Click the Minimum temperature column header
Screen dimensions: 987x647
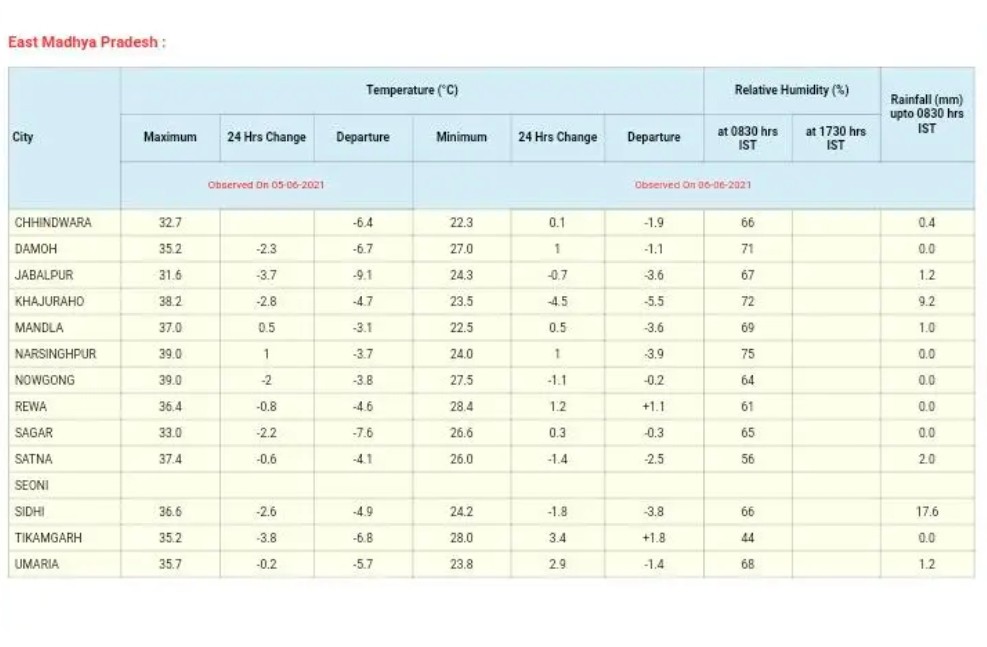click(x=461, y=137)
